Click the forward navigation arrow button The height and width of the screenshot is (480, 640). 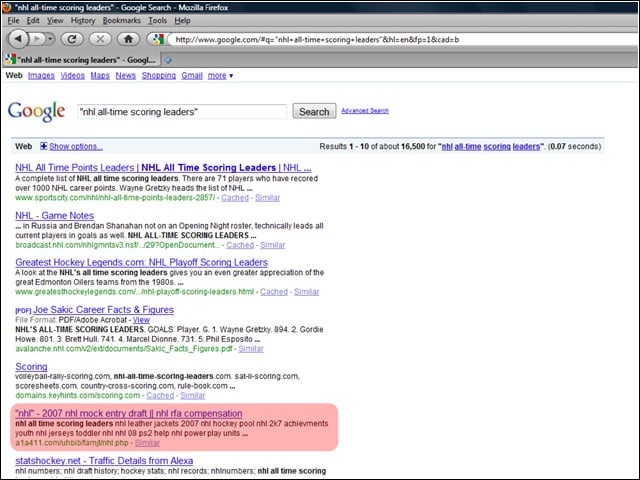click(x=38, y=39)
